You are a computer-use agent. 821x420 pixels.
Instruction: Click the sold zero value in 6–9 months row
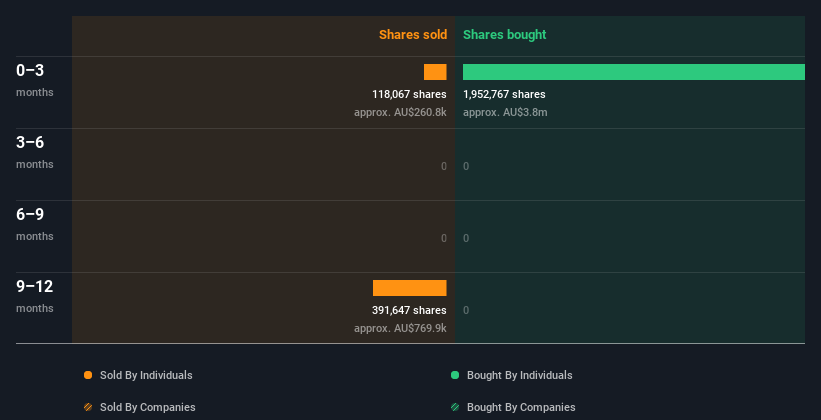(x=444, y=238)
